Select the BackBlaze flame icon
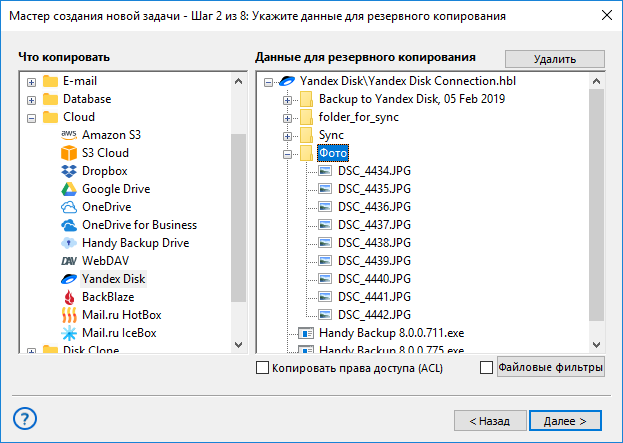623x443 pixels. (69, 297)
